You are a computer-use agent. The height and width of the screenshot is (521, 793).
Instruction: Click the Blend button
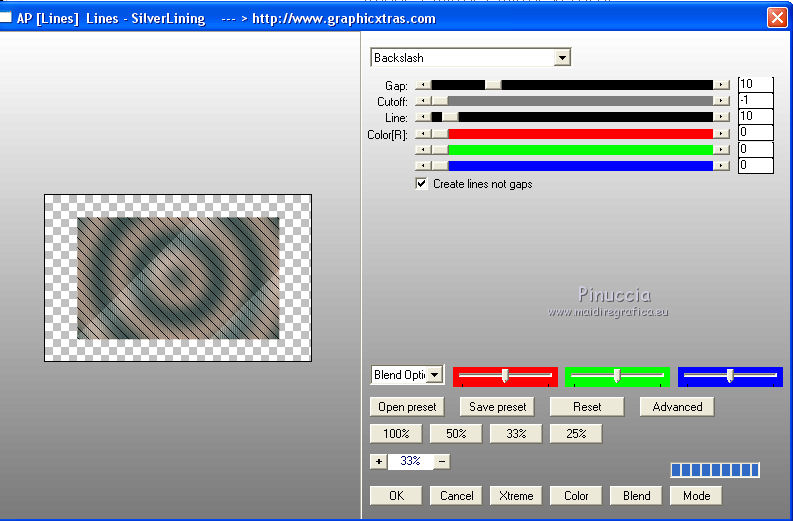coord(637,496)
